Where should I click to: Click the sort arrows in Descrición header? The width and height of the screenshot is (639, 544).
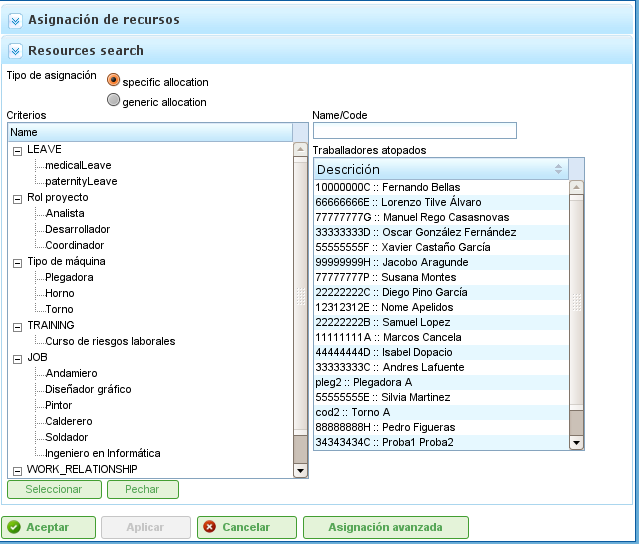[558, 169]
